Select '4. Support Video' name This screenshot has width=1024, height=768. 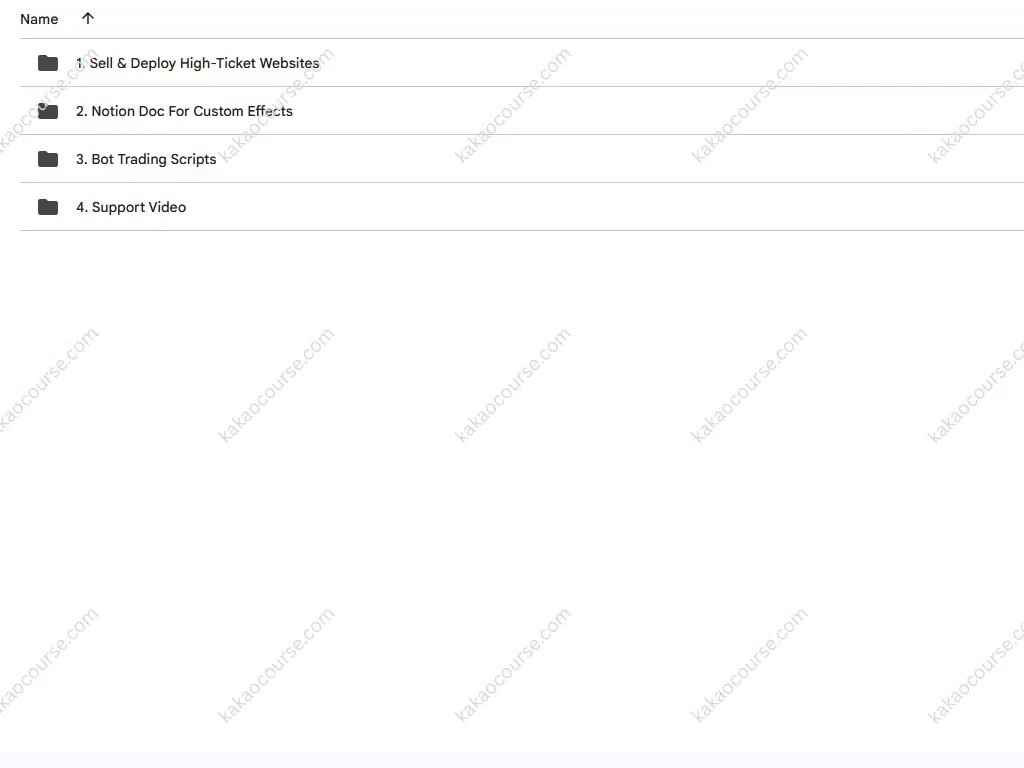coord(131,207)
